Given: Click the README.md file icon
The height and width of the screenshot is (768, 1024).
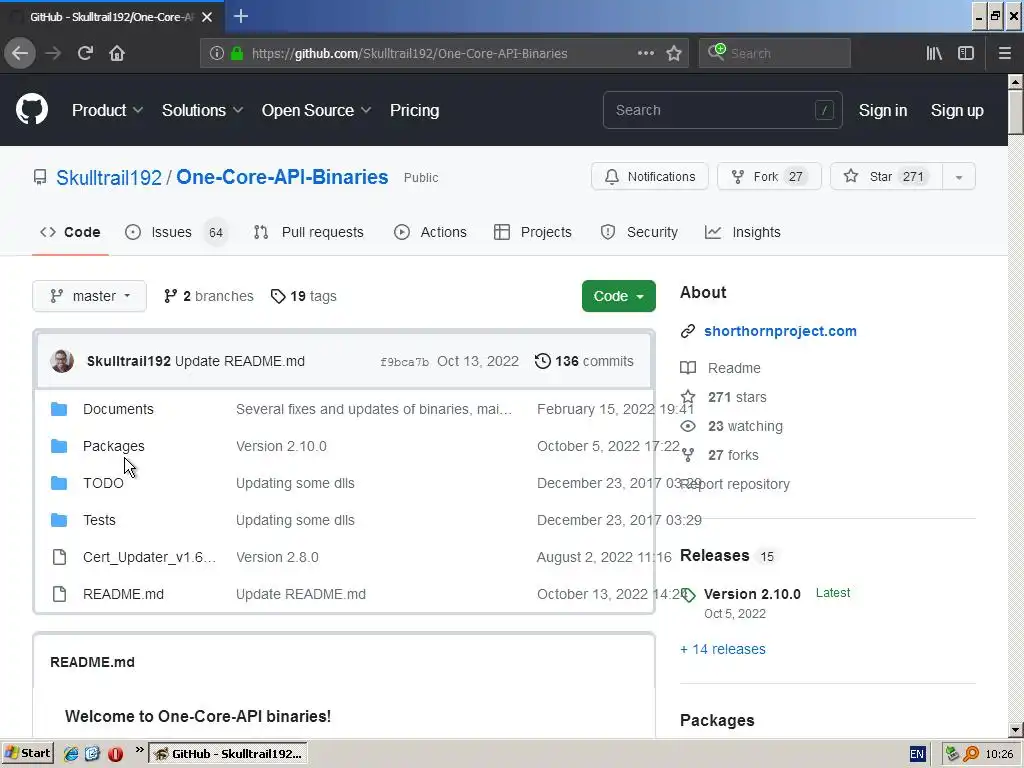Looking at the screenshot, I should tap(59, 594).
